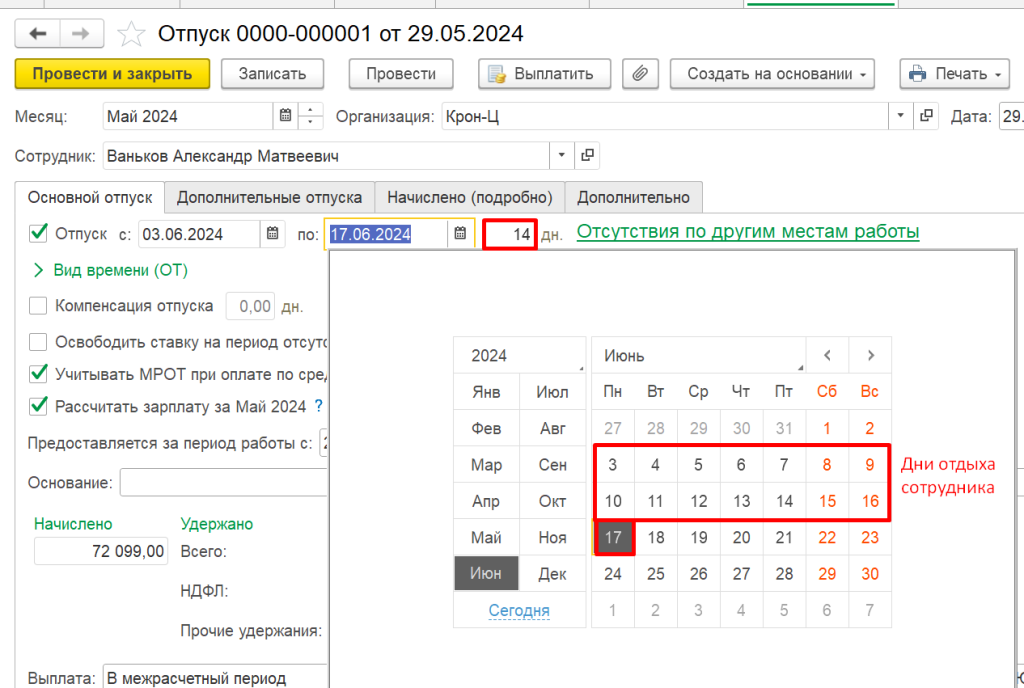Open calendar picker for Месяц field
The width and height of the screenshot is (1024, 688).
tap(286, 116)
